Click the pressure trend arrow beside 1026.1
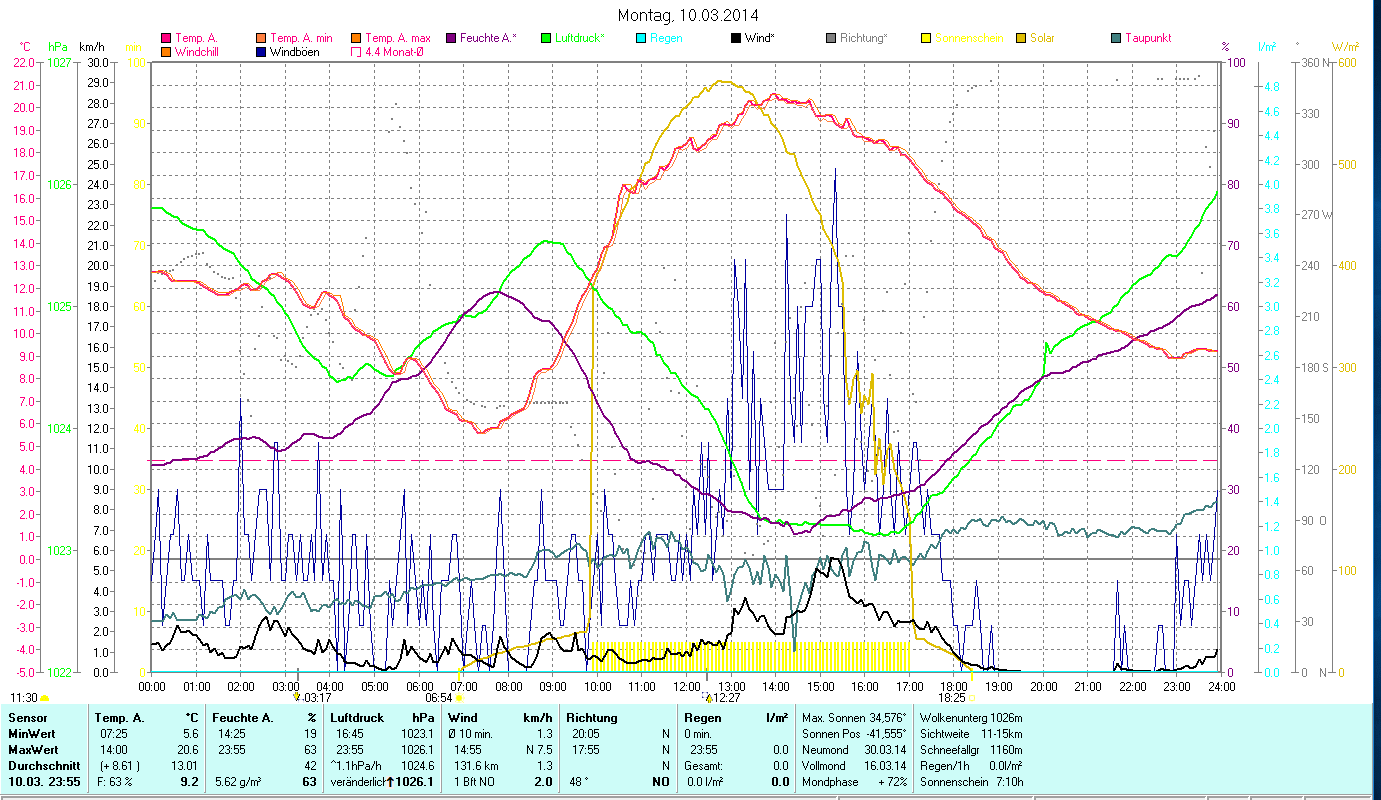This screenshot has height=800, width=1381. pos(389,782)
